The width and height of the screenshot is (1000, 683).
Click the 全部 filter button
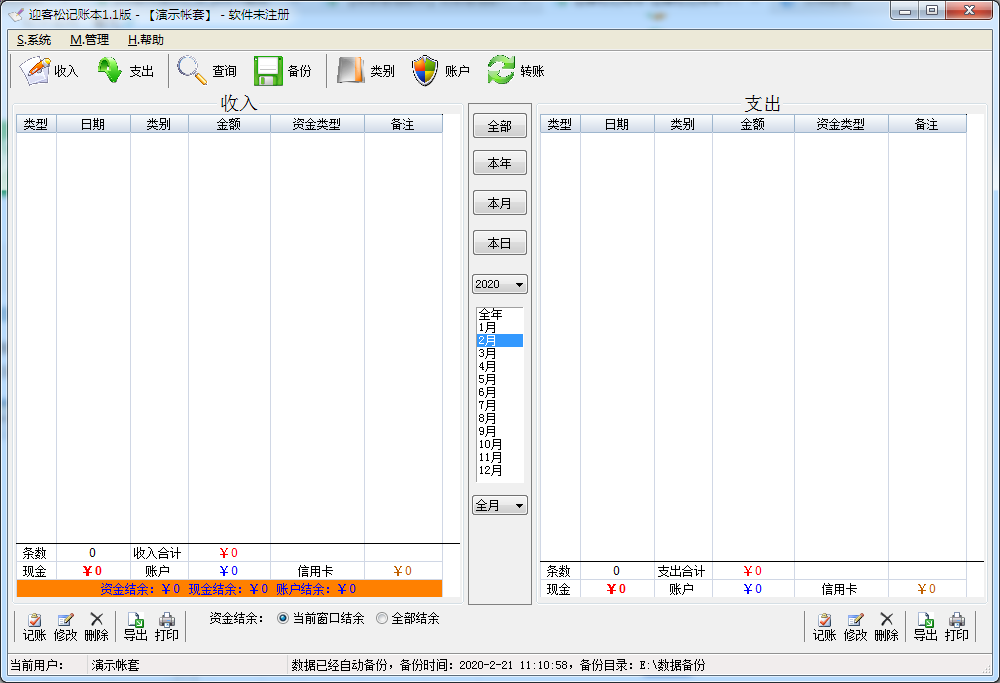[500, 126]
